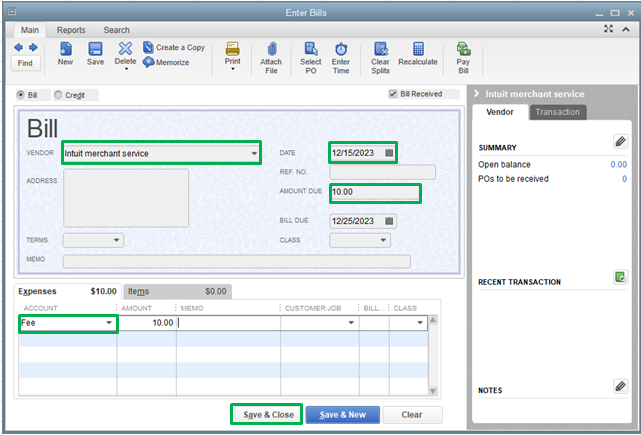
Task: Click Attach File paperclip icon
Action: tap(271, 49)
